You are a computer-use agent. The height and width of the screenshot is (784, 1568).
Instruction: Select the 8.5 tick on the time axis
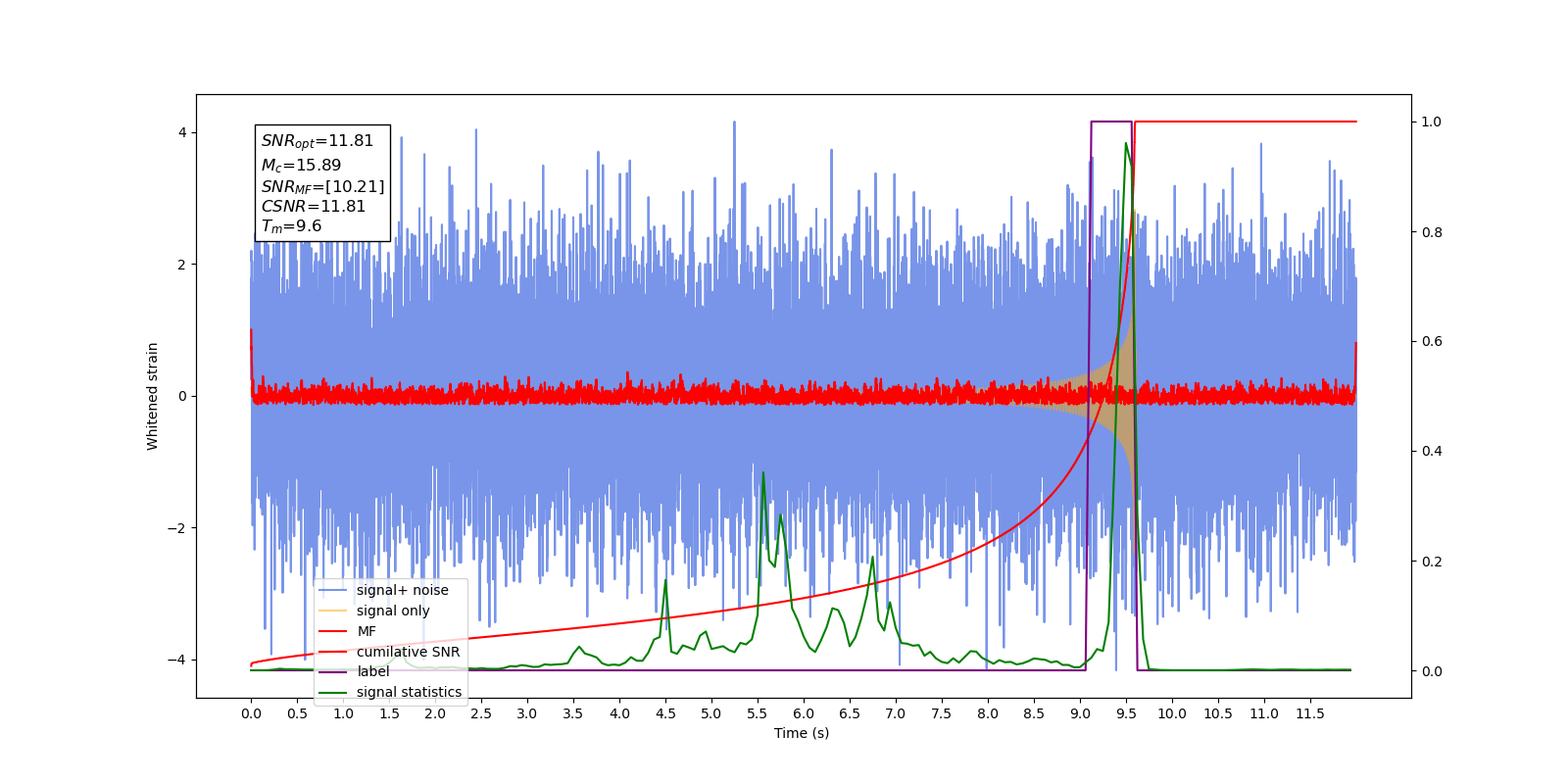[1034, 713]
